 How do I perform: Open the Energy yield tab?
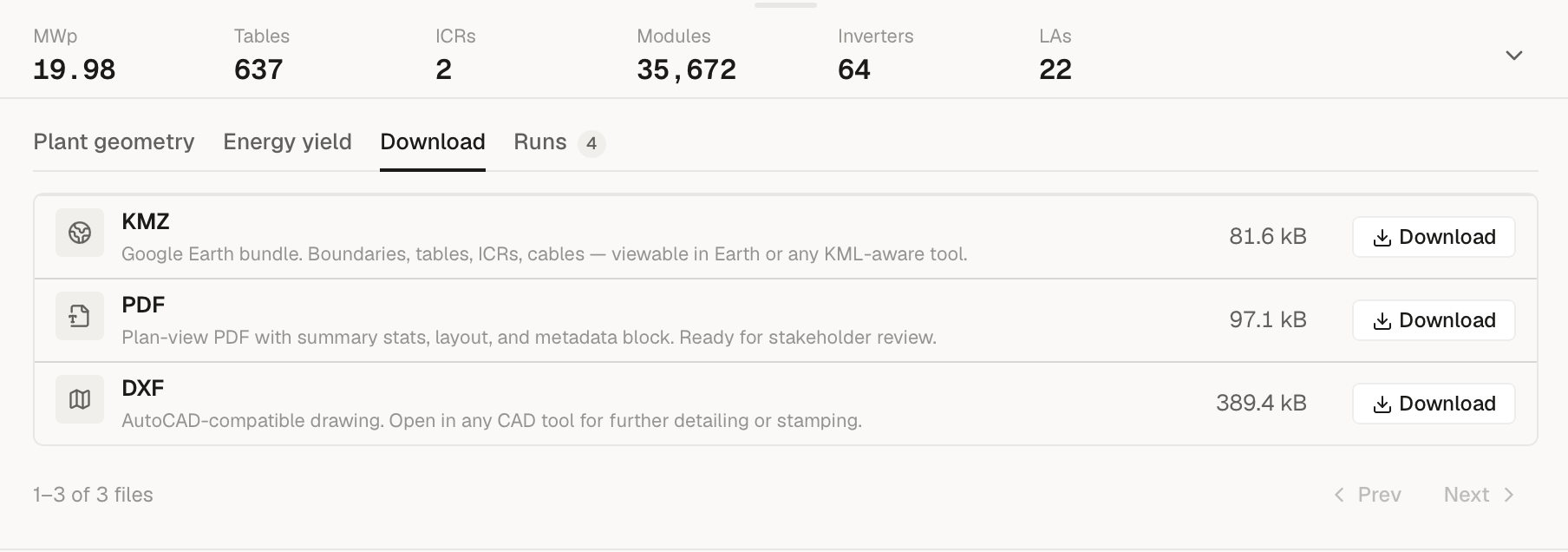[287, 141]
